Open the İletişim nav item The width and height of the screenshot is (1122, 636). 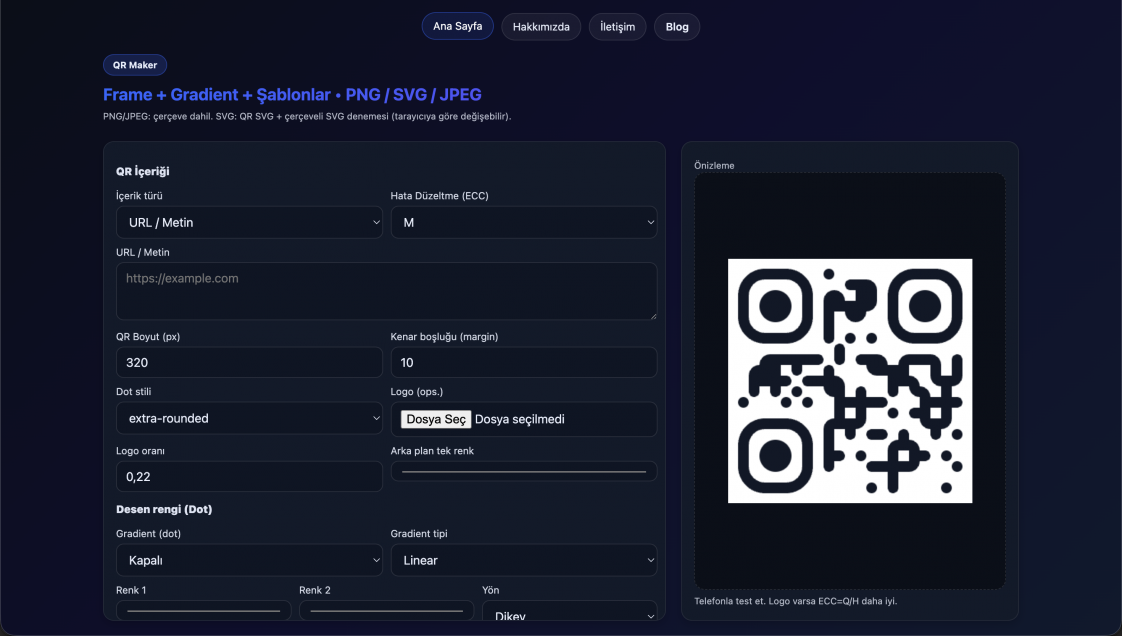click(617, 27)
